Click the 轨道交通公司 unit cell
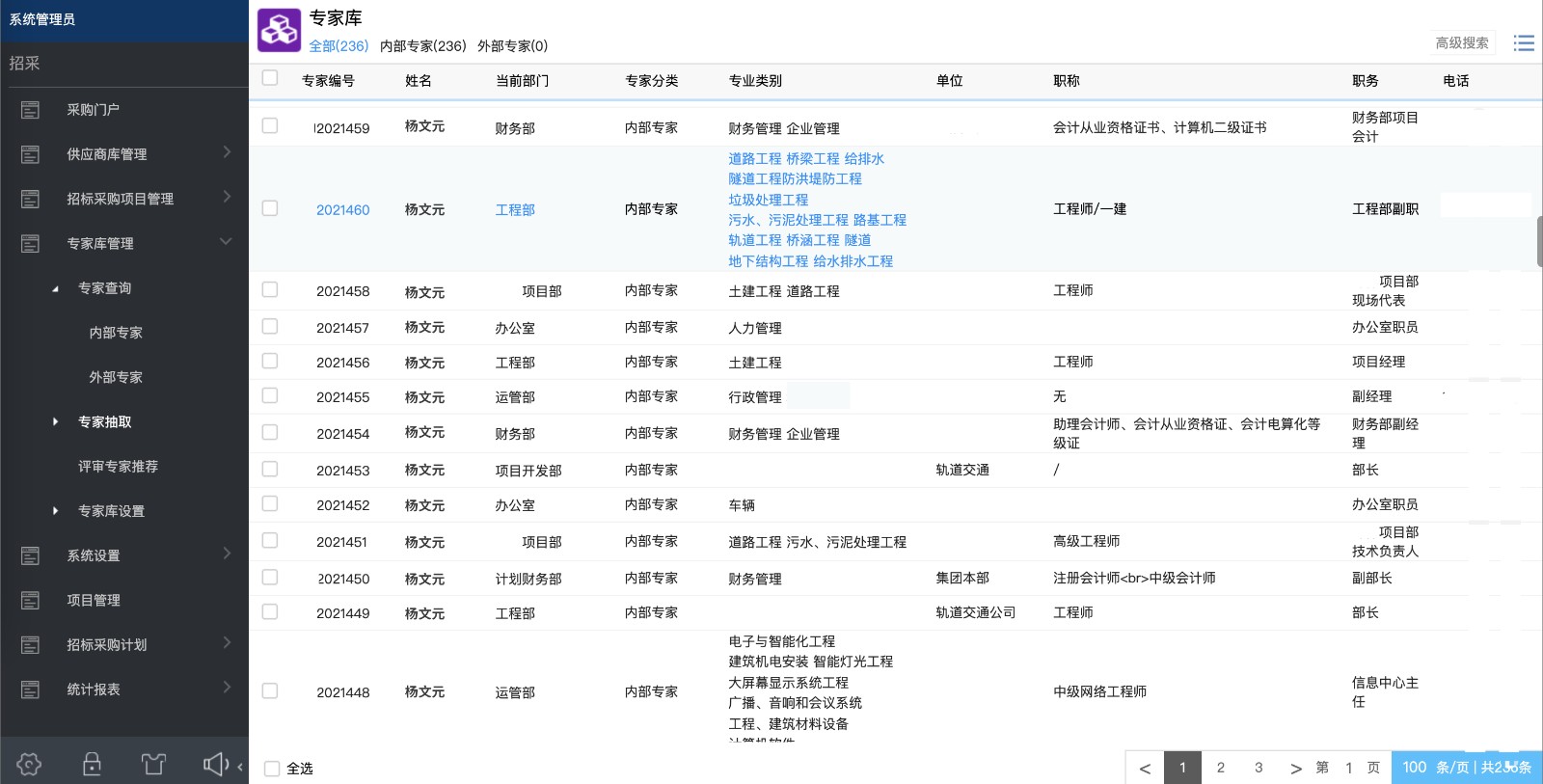This screenshot has width=1543, height=784. [x=976, y=612]
